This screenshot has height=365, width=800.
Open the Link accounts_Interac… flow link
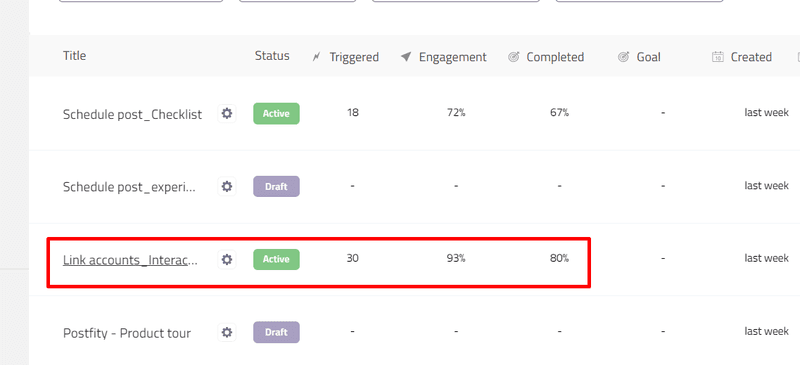pyautogui.click(x=130, y=260)
